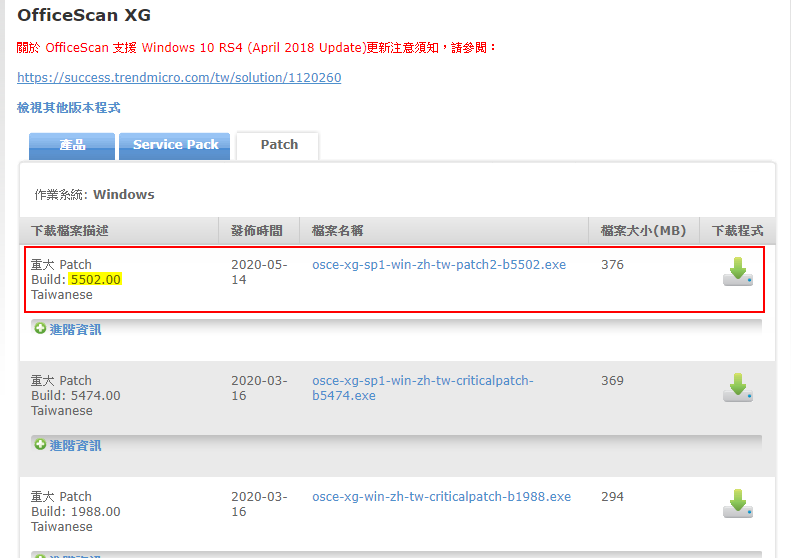791x558 pixels.
Task: Click the highlighted 5502.00 build number
Action: pyautogui.click(x=95, y=280)
